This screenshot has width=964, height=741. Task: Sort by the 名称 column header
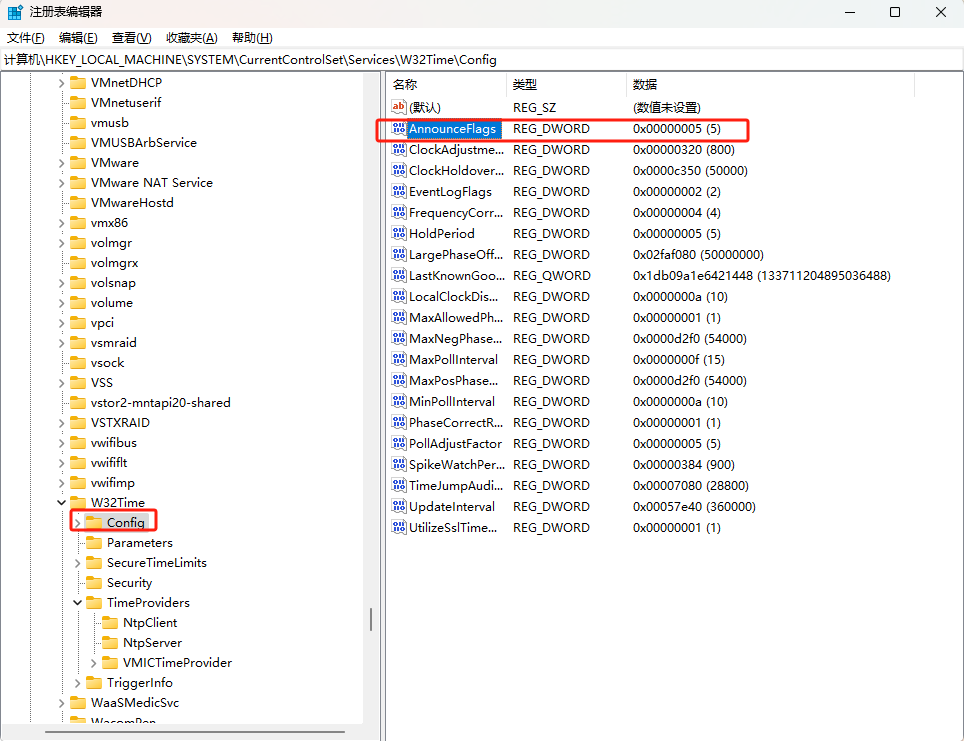click(x=447, y=85)
